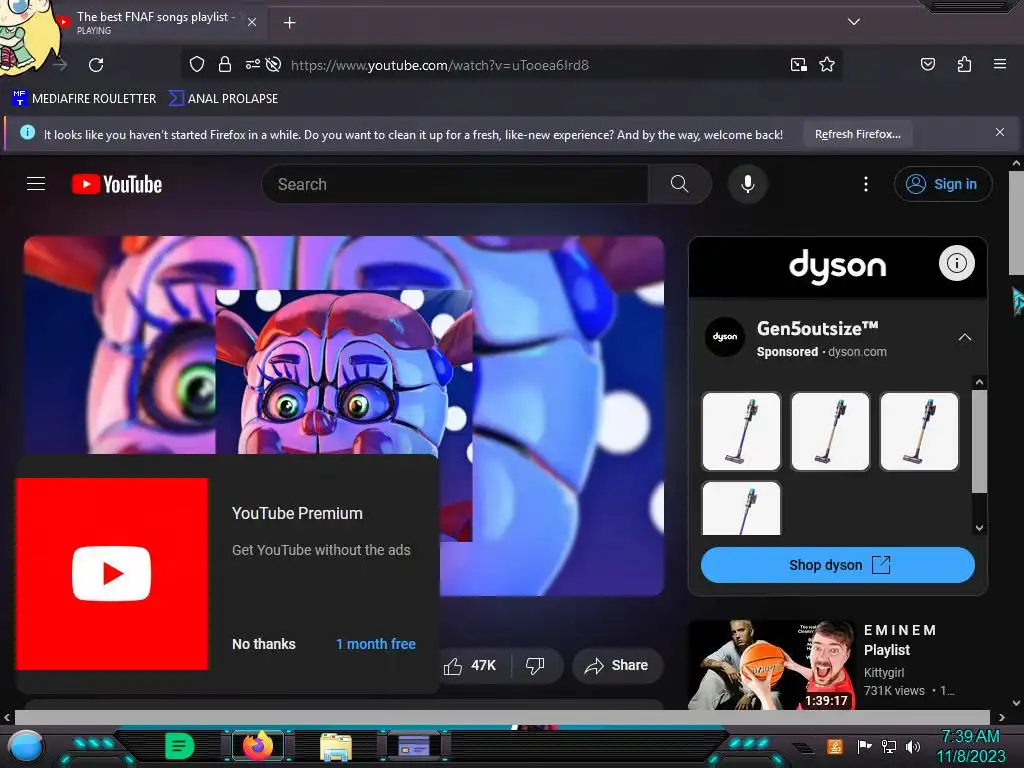Click the Shop dyson button
1024x768 pixels.
[838, 565]
